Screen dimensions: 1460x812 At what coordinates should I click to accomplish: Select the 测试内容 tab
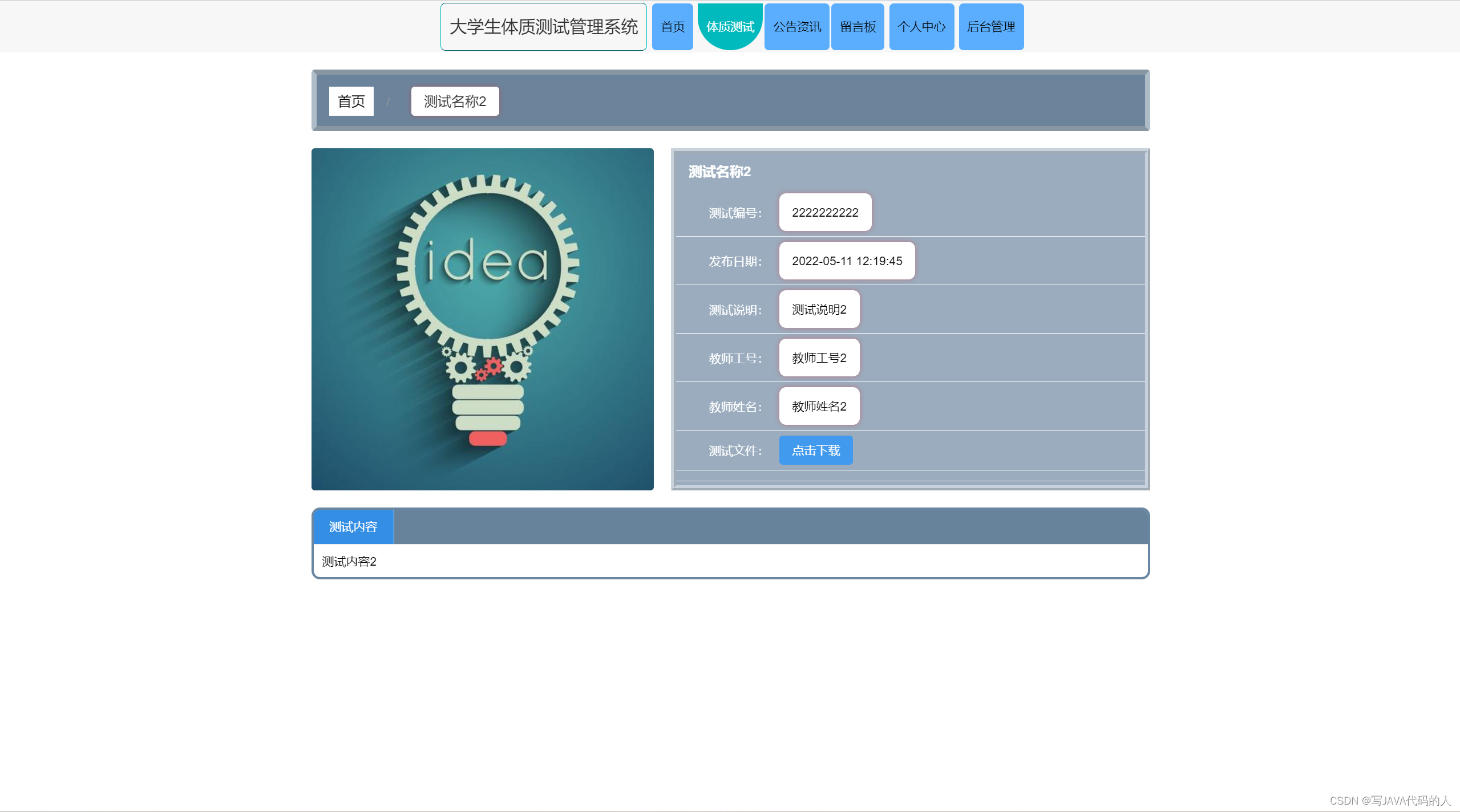click(x=353, y=526)
